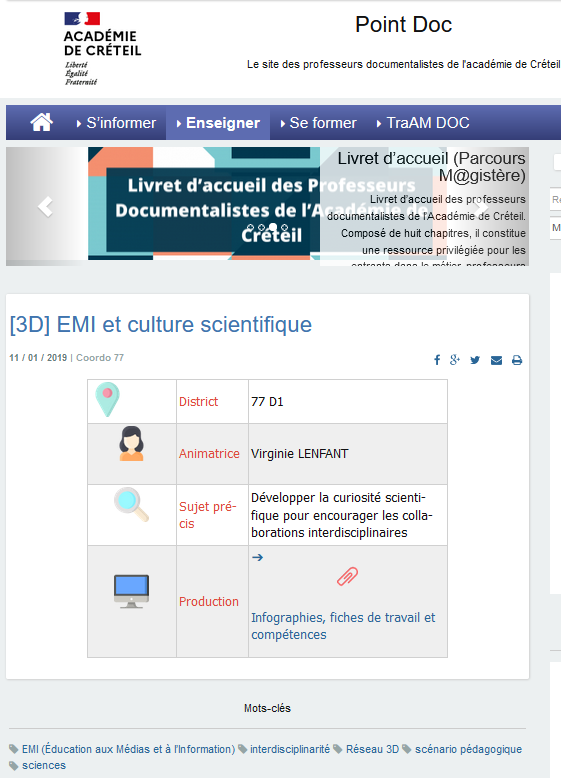
Task: Click the Académie de Créteil logo
Action: coord(102,49)
